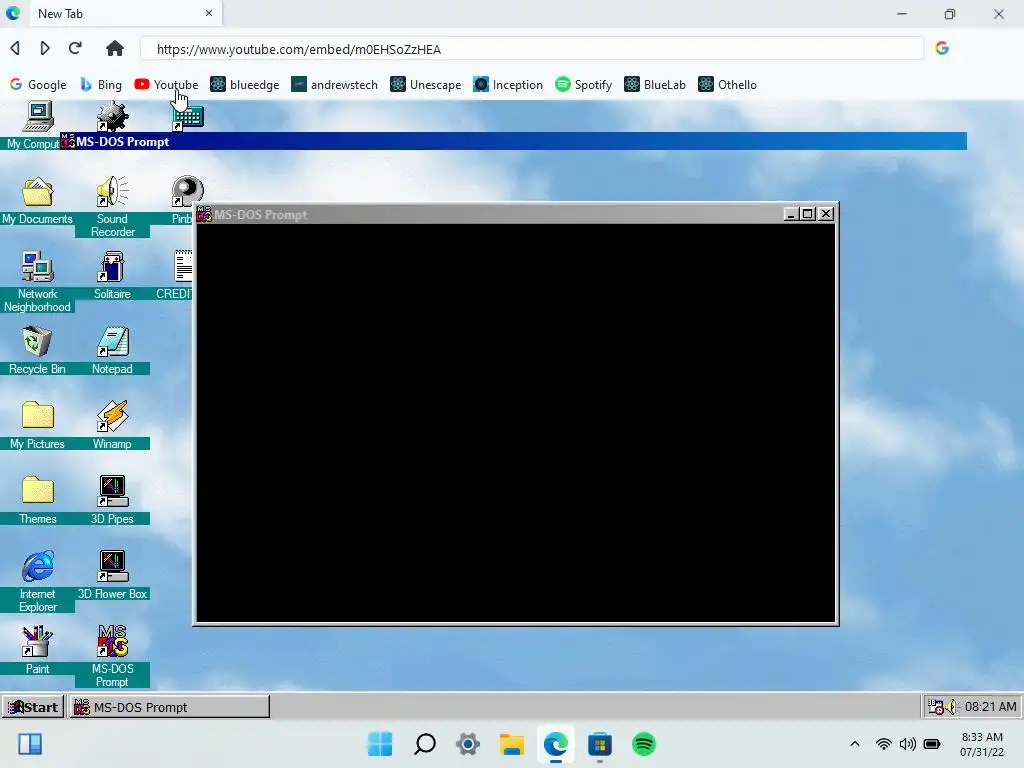The height and width of the screenshot is (768, 1024).
Task: Select the 3D Flower Box desktop icon
Action: point(112,576)
